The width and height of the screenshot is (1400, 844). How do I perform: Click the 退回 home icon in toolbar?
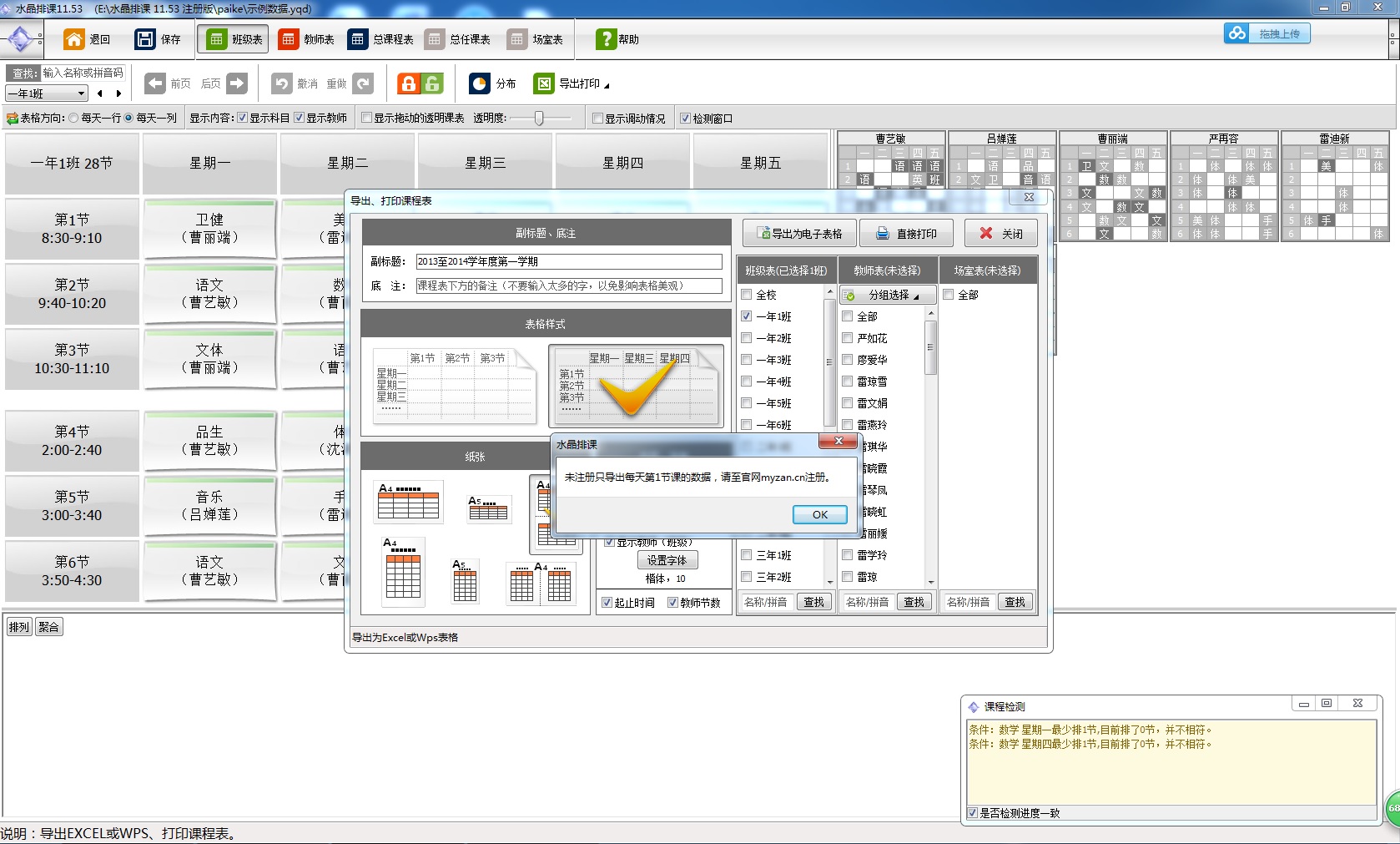[74, 39]
